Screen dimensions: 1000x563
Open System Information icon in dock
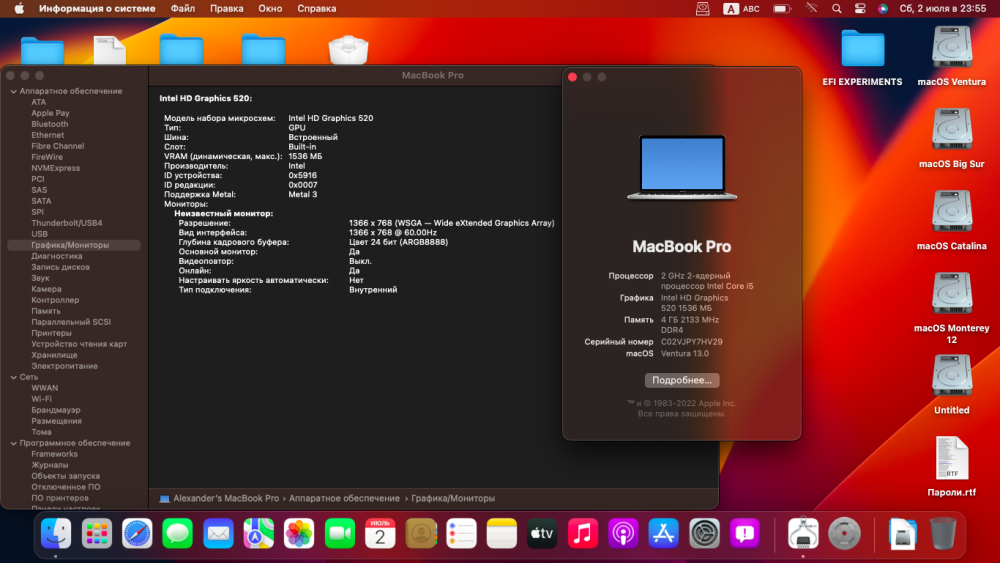803,533
